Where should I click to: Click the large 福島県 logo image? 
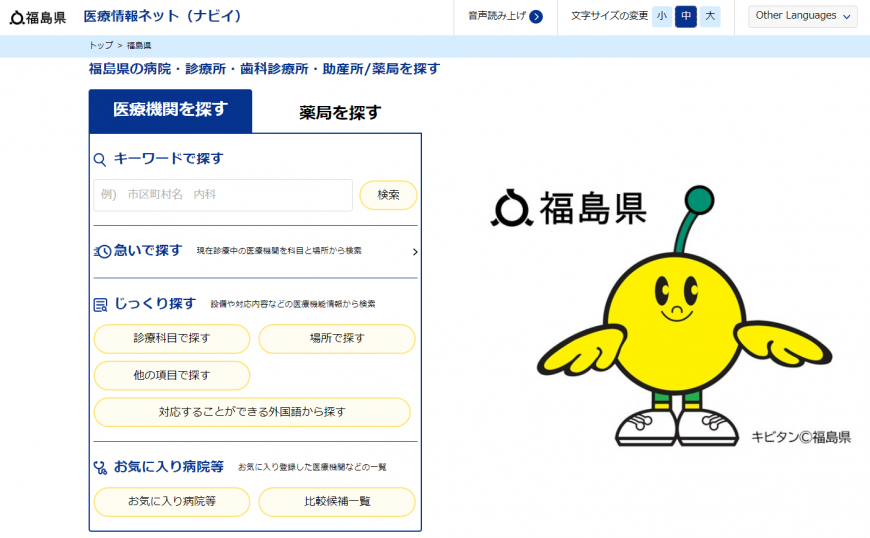pos(569,208)
